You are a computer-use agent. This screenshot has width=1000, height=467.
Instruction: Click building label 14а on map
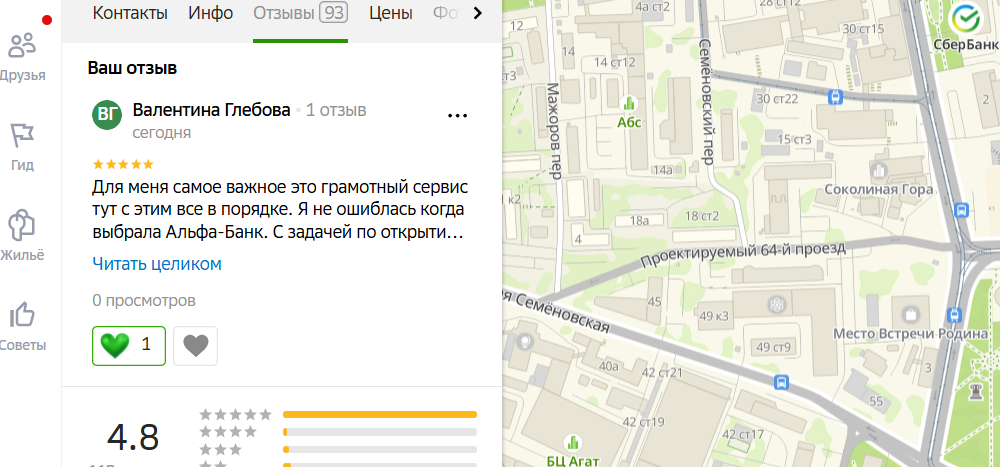(x=663, y=170)
